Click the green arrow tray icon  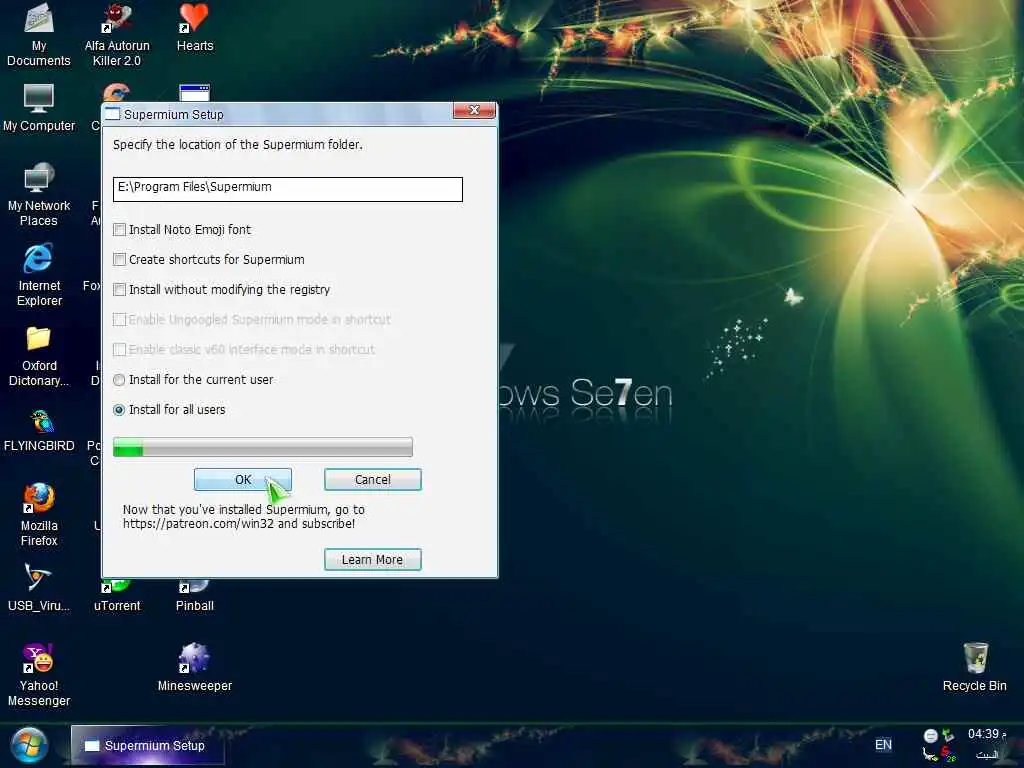948,735
